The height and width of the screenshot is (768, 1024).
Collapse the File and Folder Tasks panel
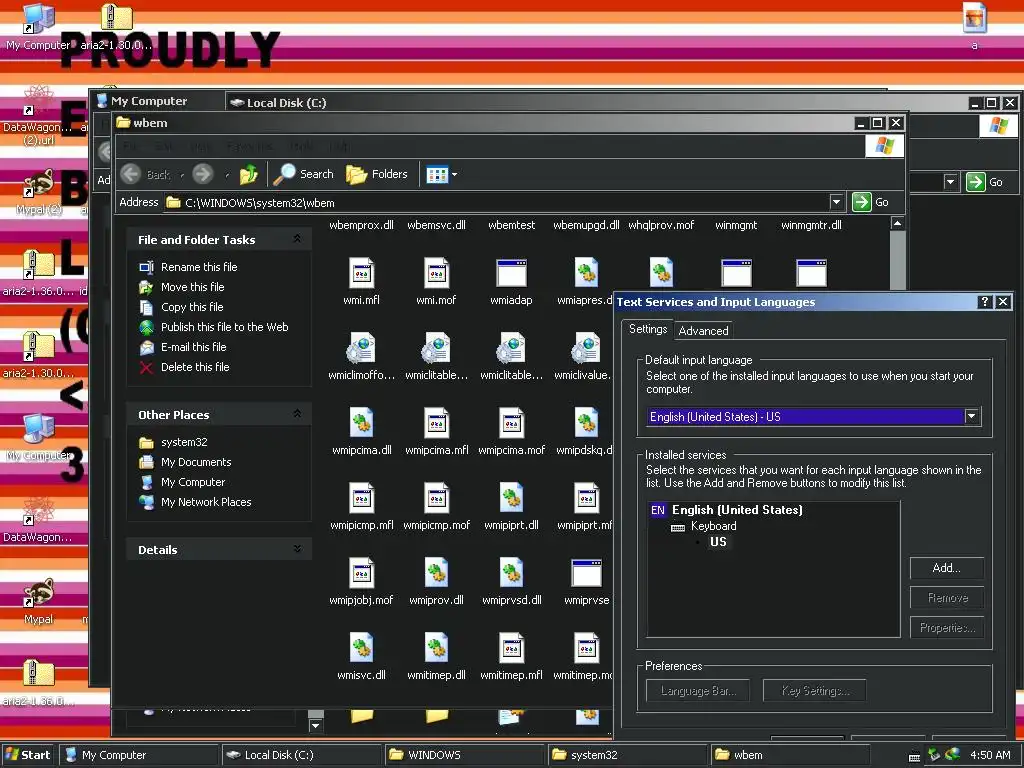tap(297, 239)
